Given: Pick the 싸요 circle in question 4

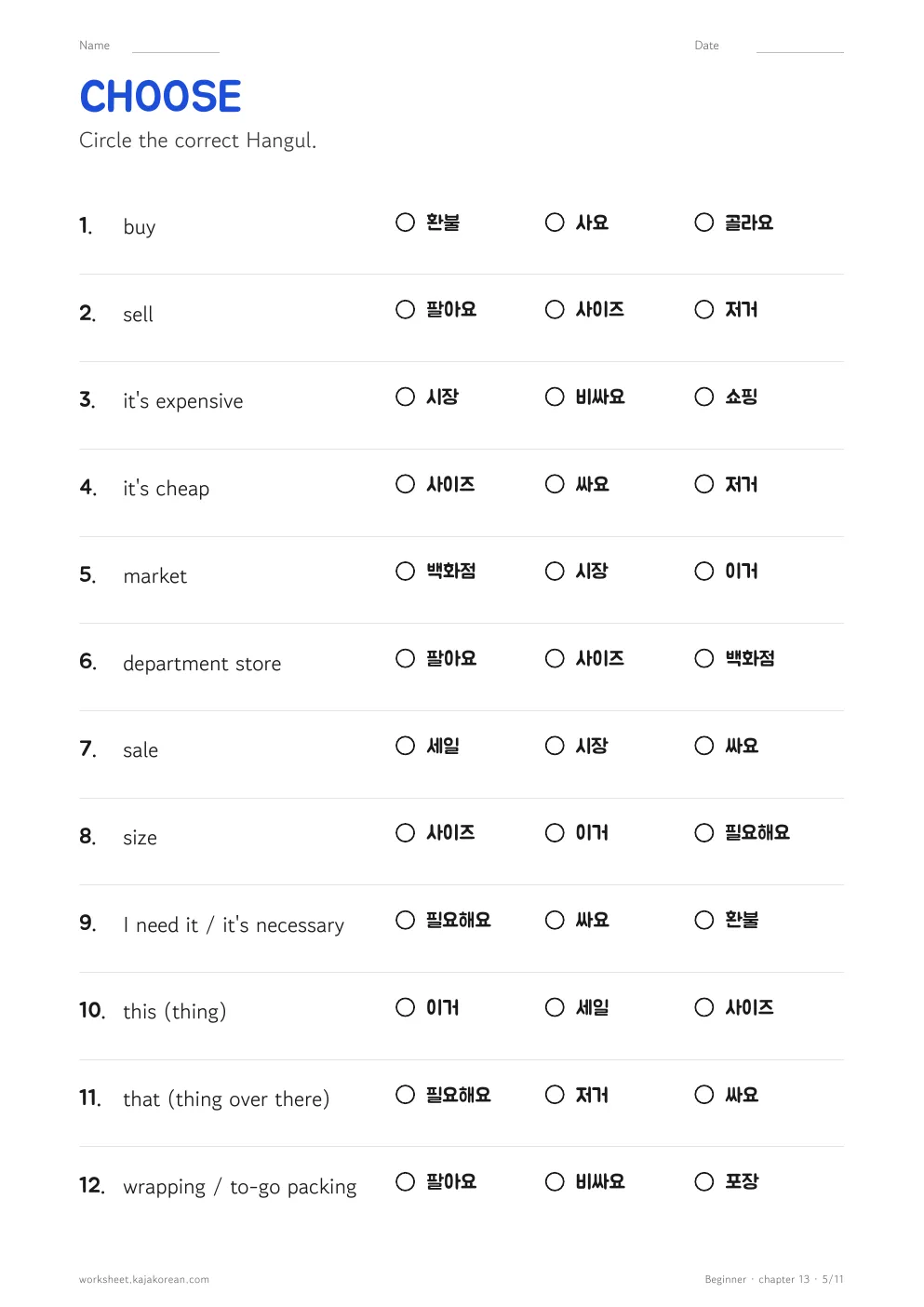Looking at the screenshot, I should click(x=555, y=484).
